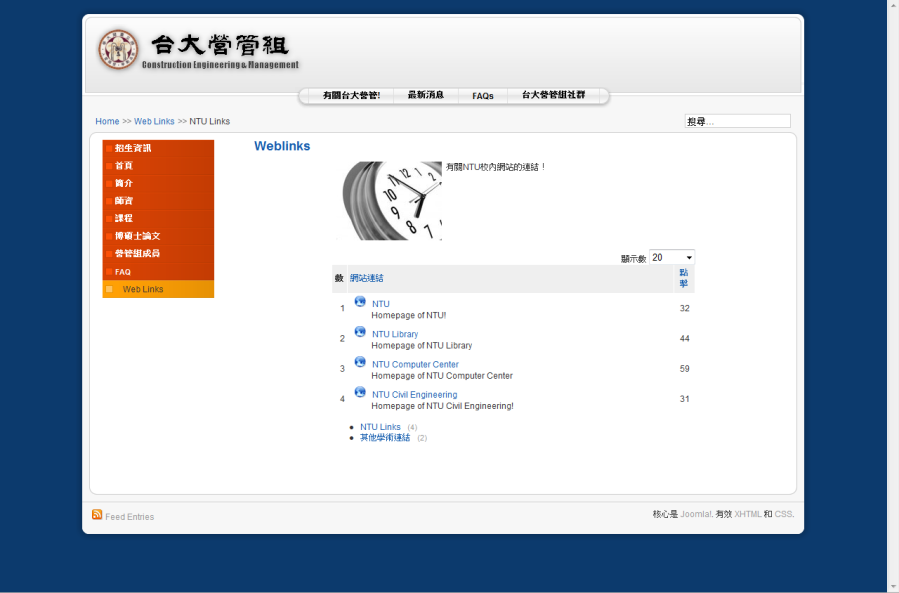Screen dimensions: 899x593
Task: Click the globe icon beside NTU Library
Action: tap(360, 332)
